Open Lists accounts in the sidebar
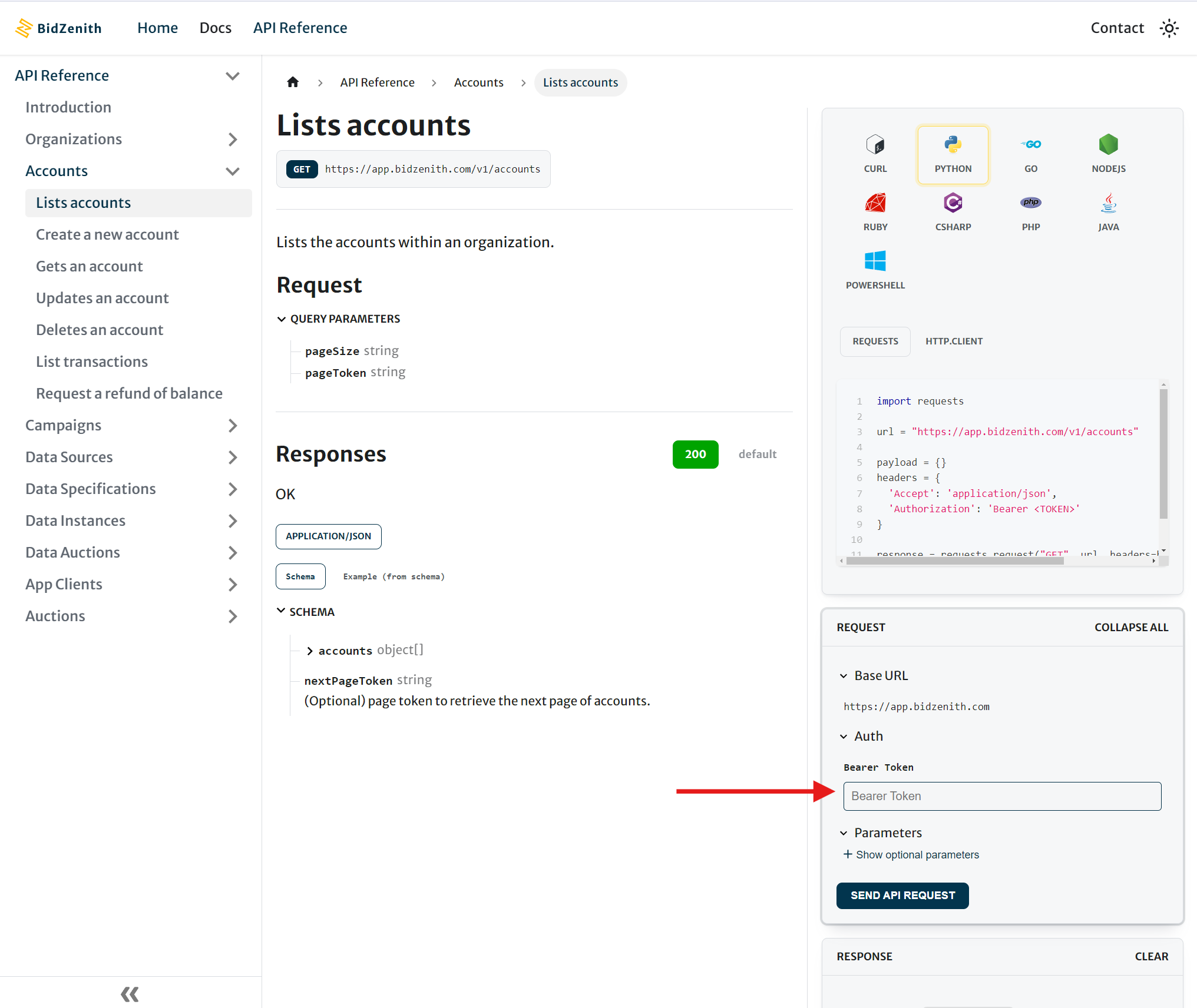1197x1008 pixels. tap(138, 203)
